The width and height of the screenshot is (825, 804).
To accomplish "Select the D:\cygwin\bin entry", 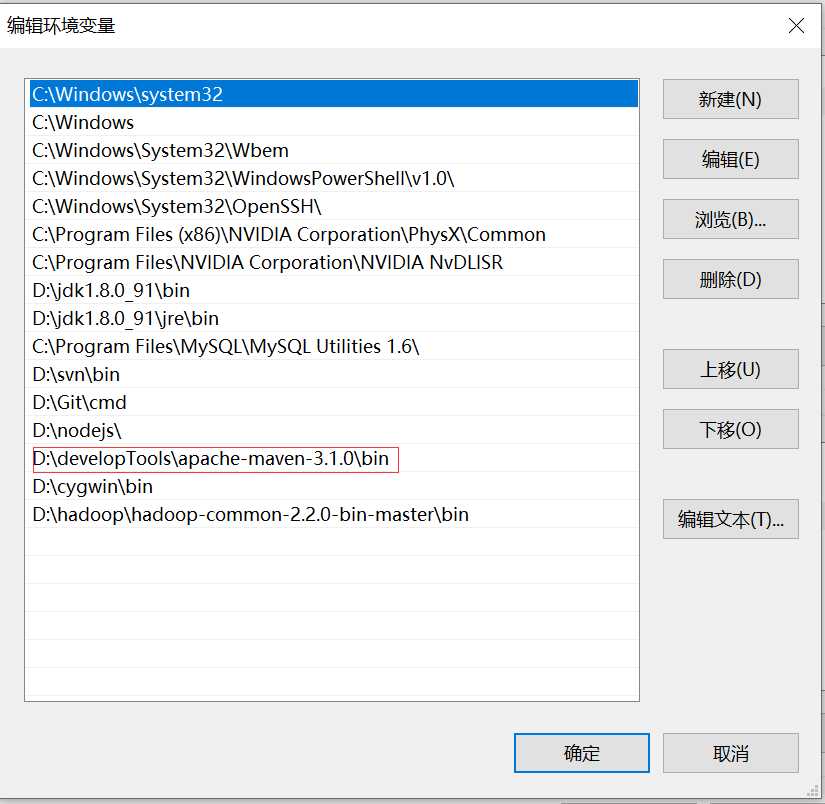I will point(332,486).
